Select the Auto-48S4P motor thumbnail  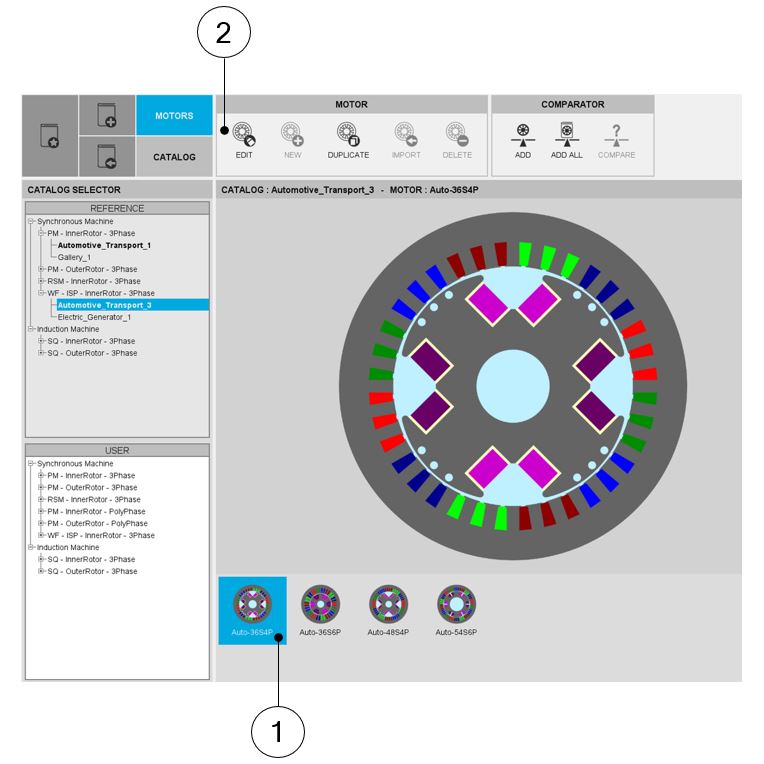(x=388, y=611)
